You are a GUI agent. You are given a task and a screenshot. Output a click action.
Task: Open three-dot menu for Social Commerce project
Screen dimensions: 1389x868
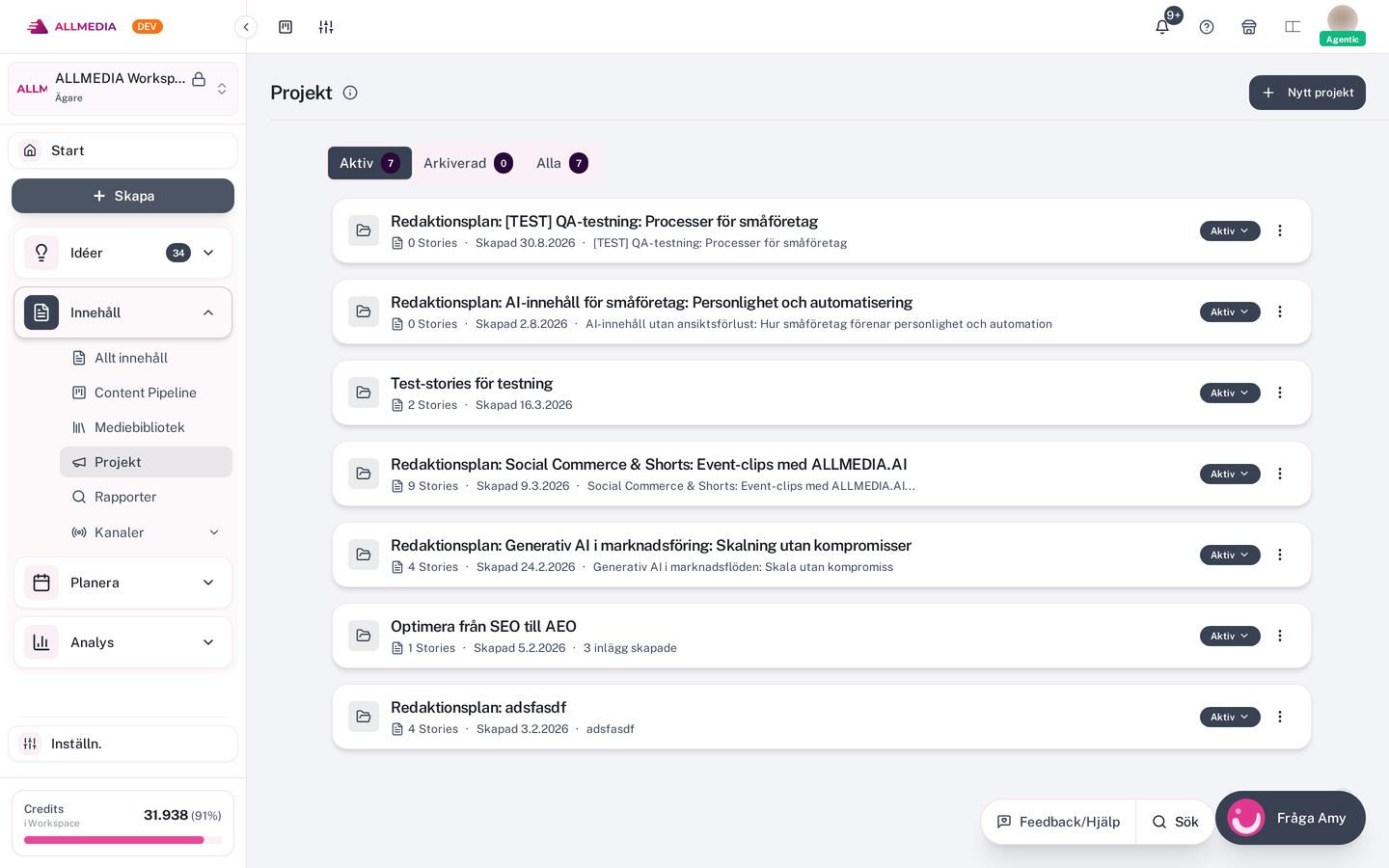point(1280,474)
